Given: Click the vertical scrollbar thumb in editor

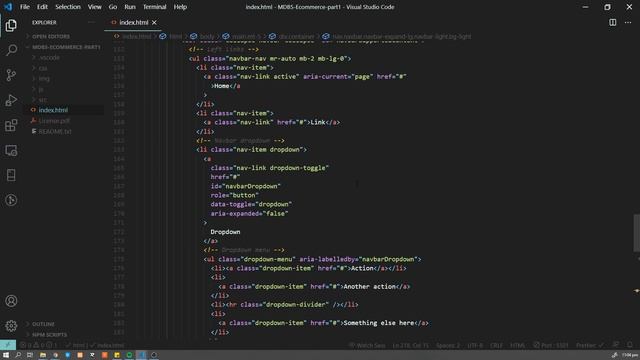Looking at the screenshot, I should (x=636, y=233).
